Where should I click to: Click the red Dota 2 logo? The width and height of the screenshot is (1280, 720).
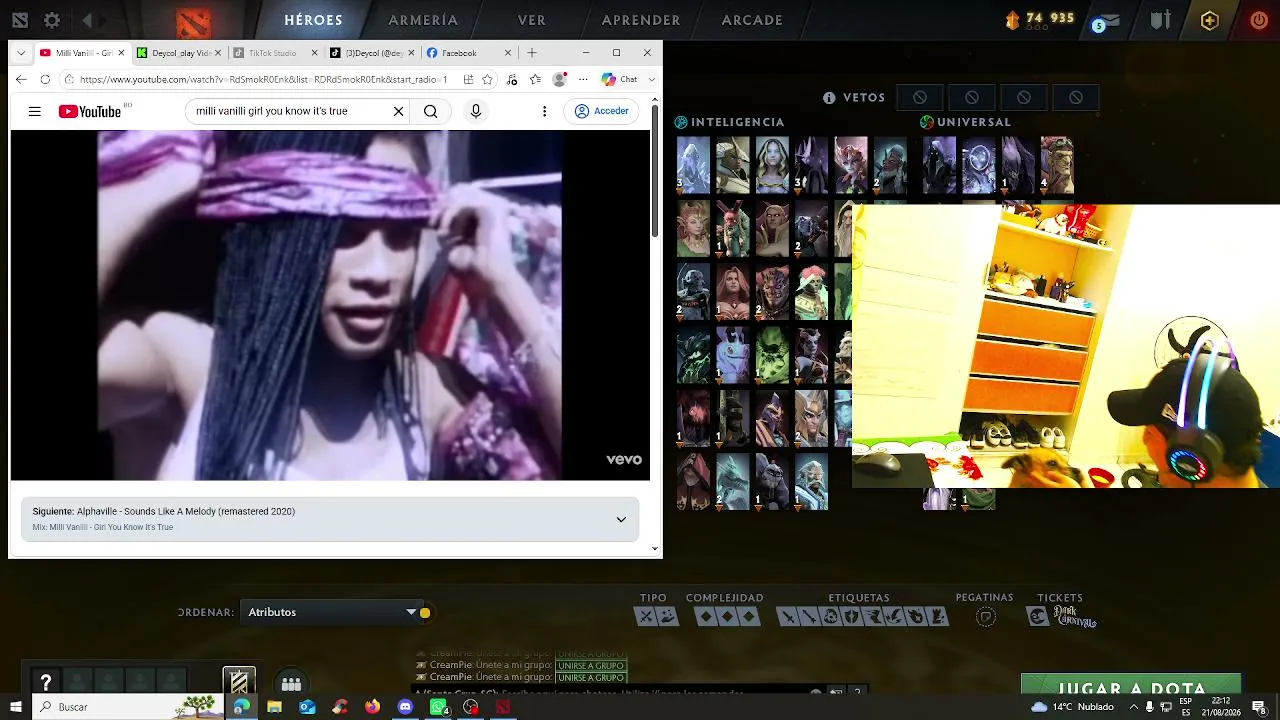193,22
